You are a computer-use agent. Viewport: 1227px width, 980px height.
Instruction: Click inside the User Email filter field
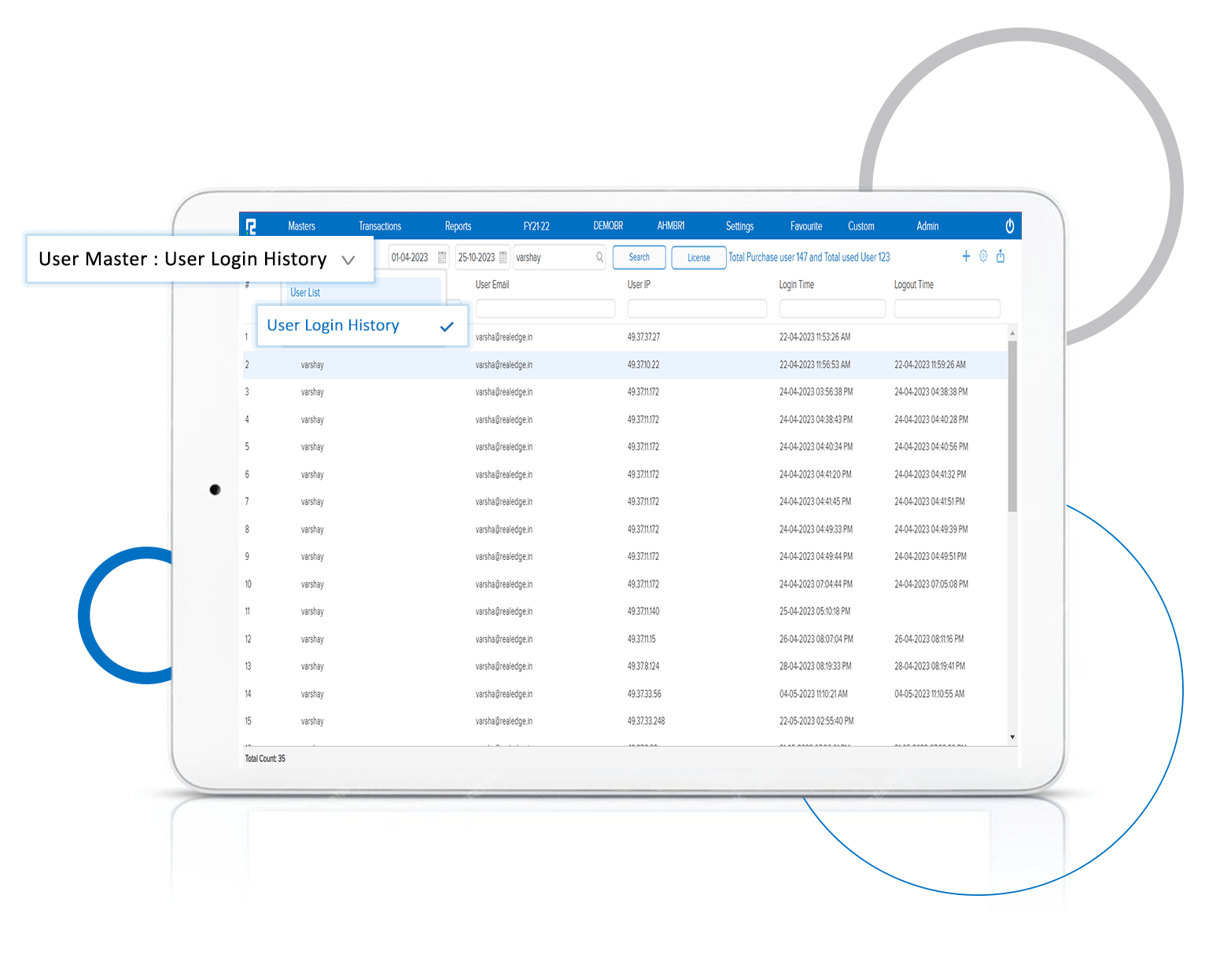545,308
